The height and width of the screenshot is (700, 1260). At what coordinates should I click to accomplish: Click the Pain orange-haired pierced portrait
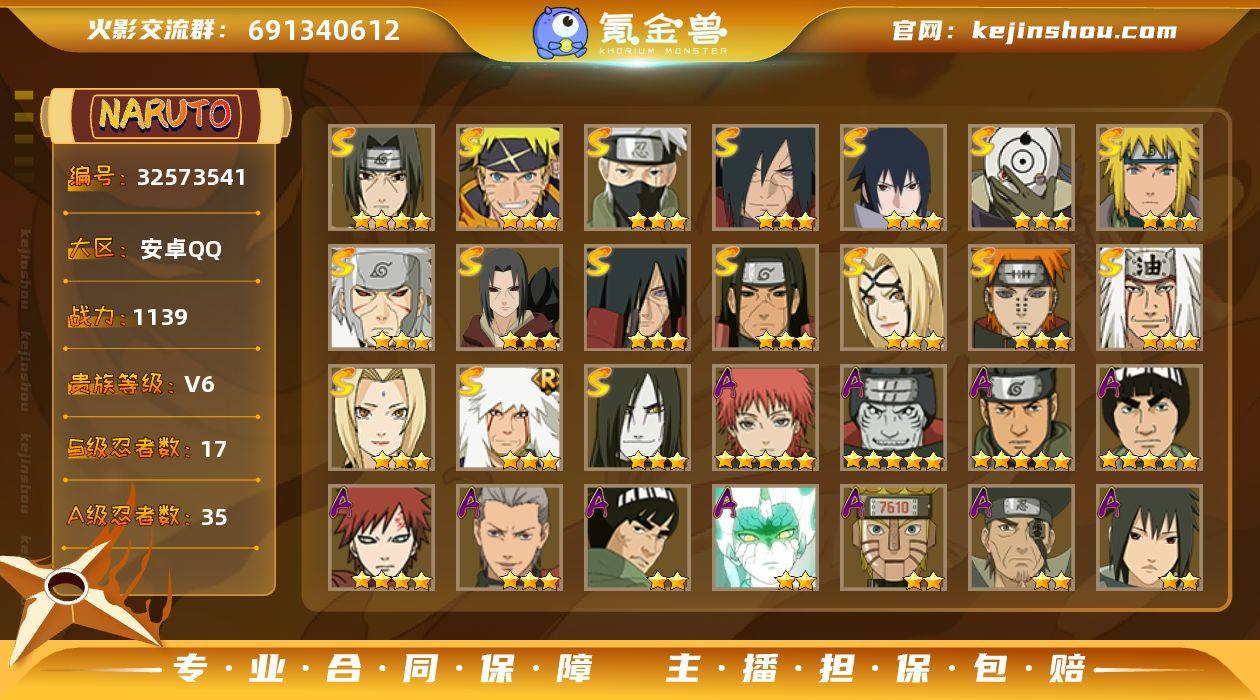tap(1021, 297)
